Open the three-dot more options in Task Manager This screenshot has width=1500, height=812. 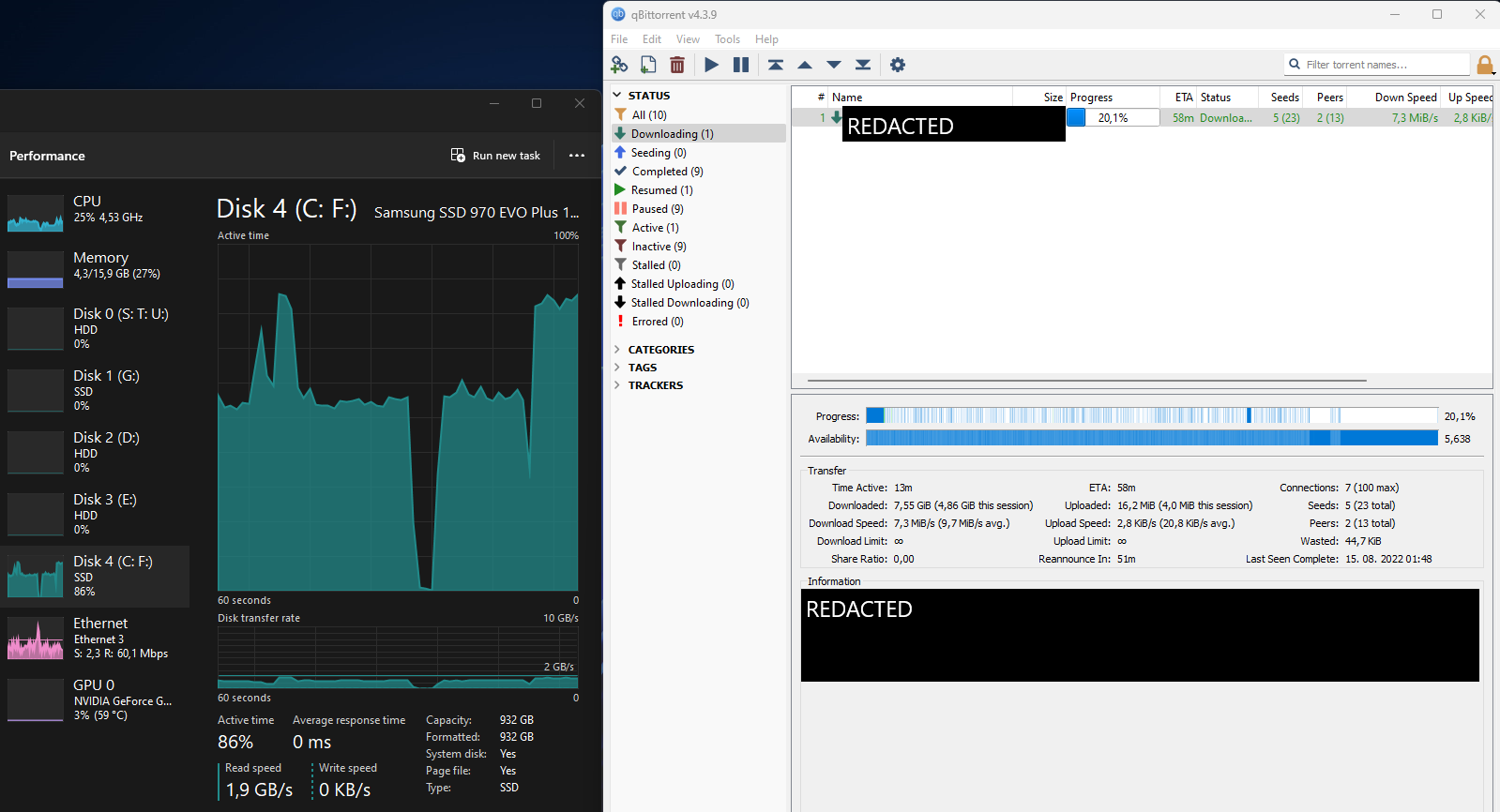coord(577,156)
